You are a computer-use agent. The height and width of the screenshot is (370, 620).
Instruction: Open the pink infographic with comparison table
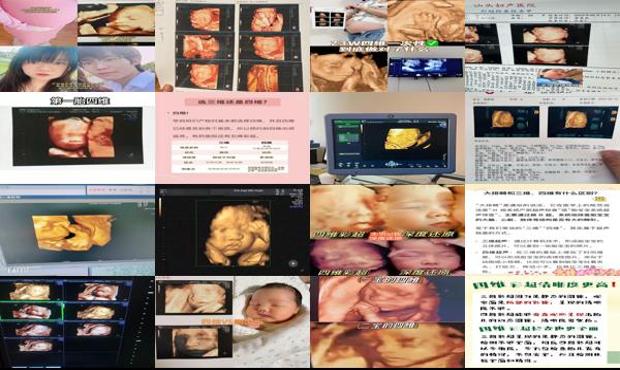click(232, 138)
